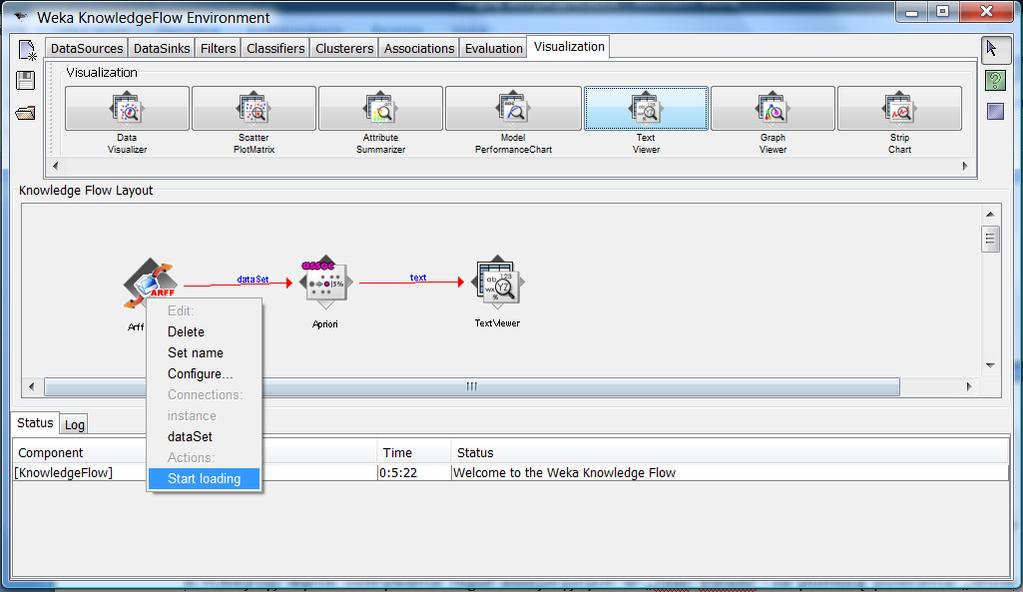Image resolution: width=1023 pixels, height=592 pixels.
Task: Select the Visualization tab
Action: click(x=569, y=47)
